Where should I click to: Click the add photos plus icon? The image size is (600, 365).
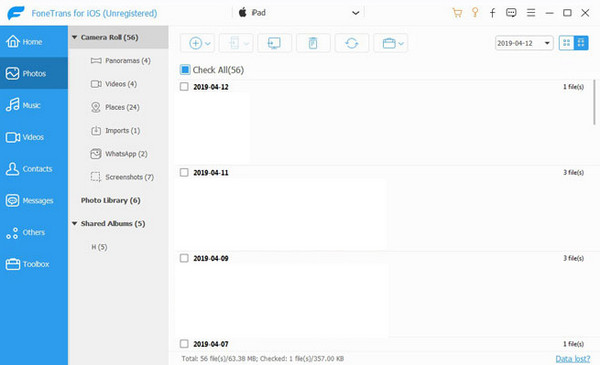196,43
